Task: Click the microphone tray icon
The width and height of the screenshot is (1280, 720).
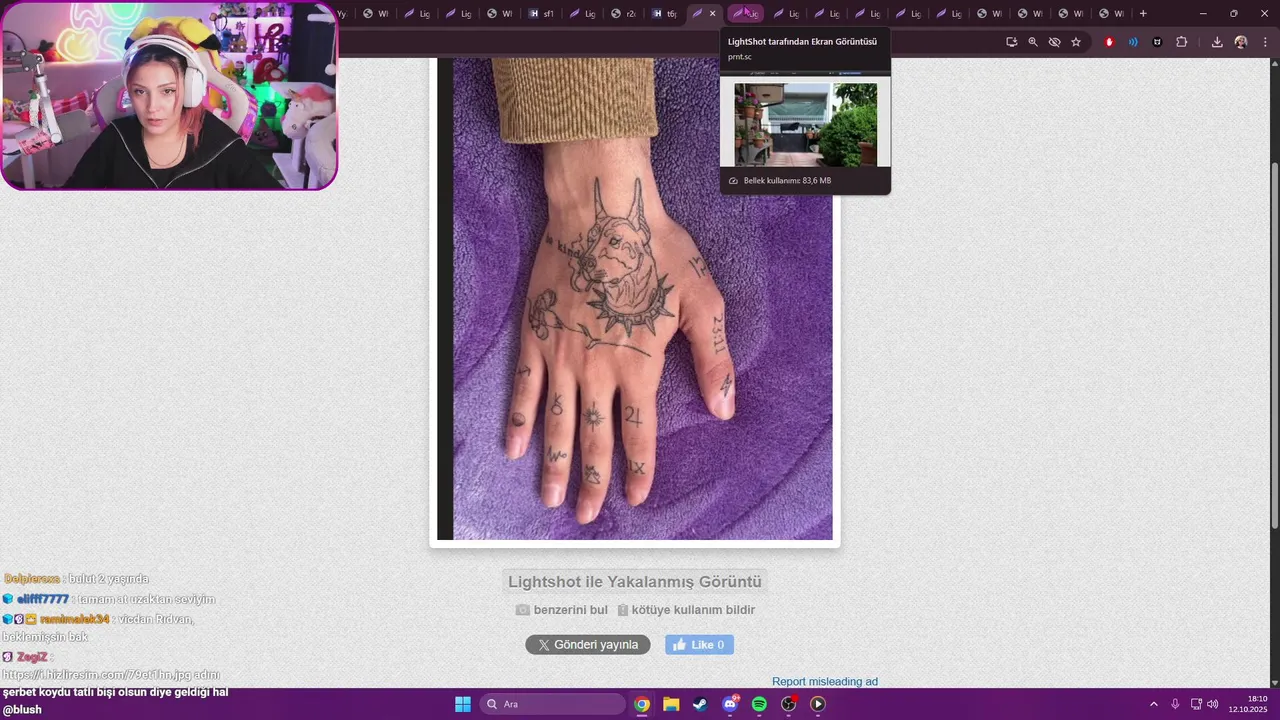Action: [1175, 704]
